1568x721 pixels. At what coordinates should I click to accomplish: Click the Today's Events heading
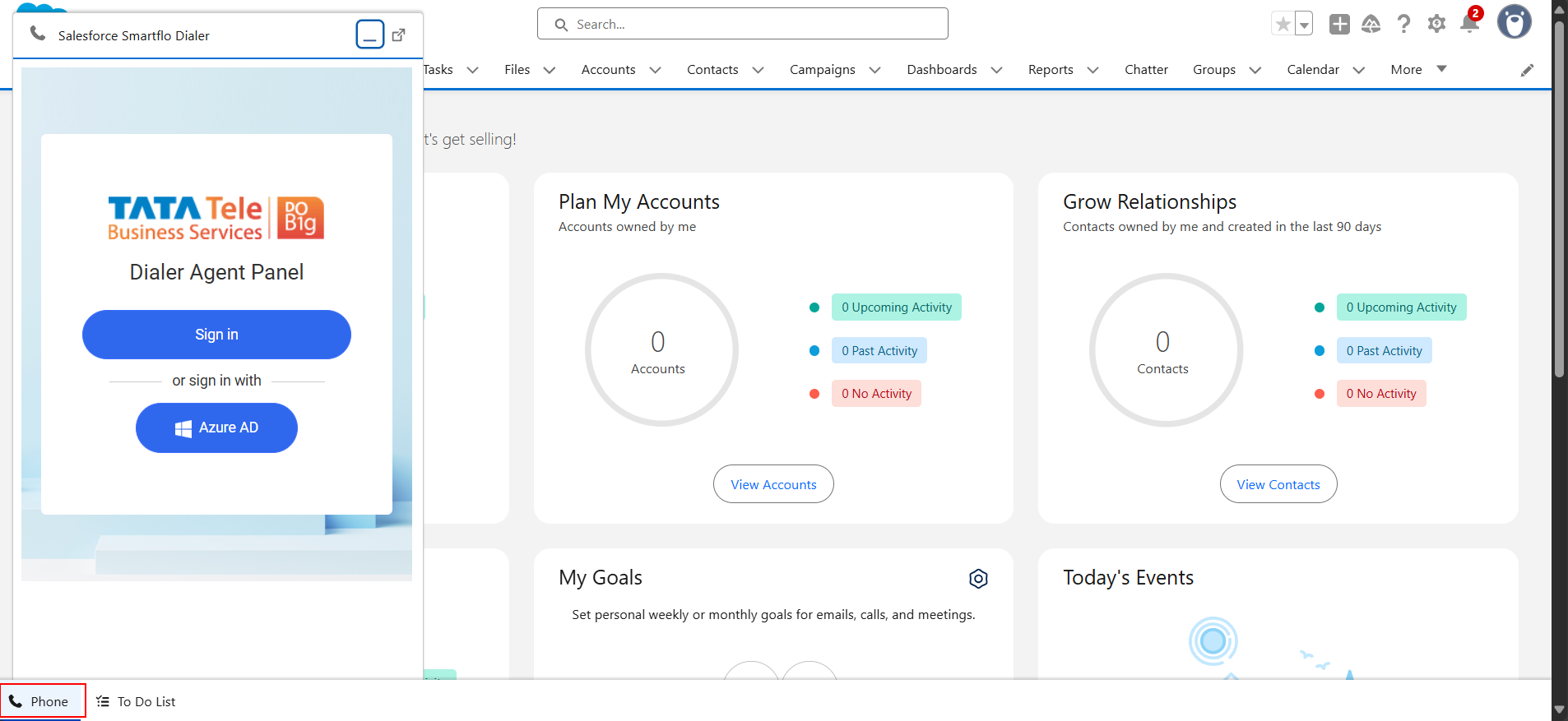pos(1128,578)
